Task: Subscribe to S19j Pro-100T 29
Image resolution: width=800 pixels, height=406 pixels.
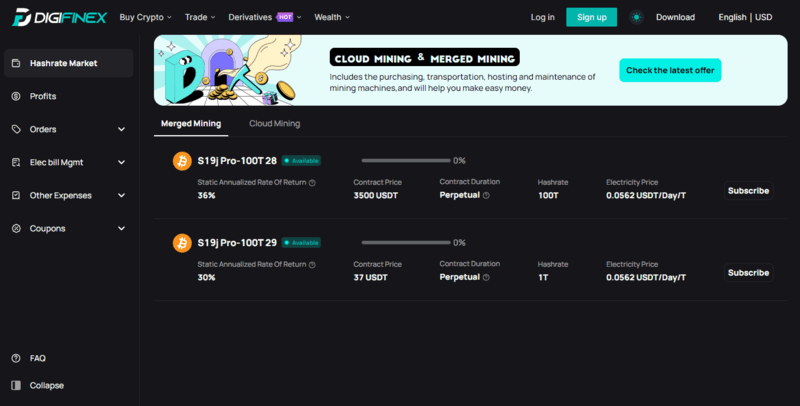Action: pyautogui.click(x=748, y=273)
